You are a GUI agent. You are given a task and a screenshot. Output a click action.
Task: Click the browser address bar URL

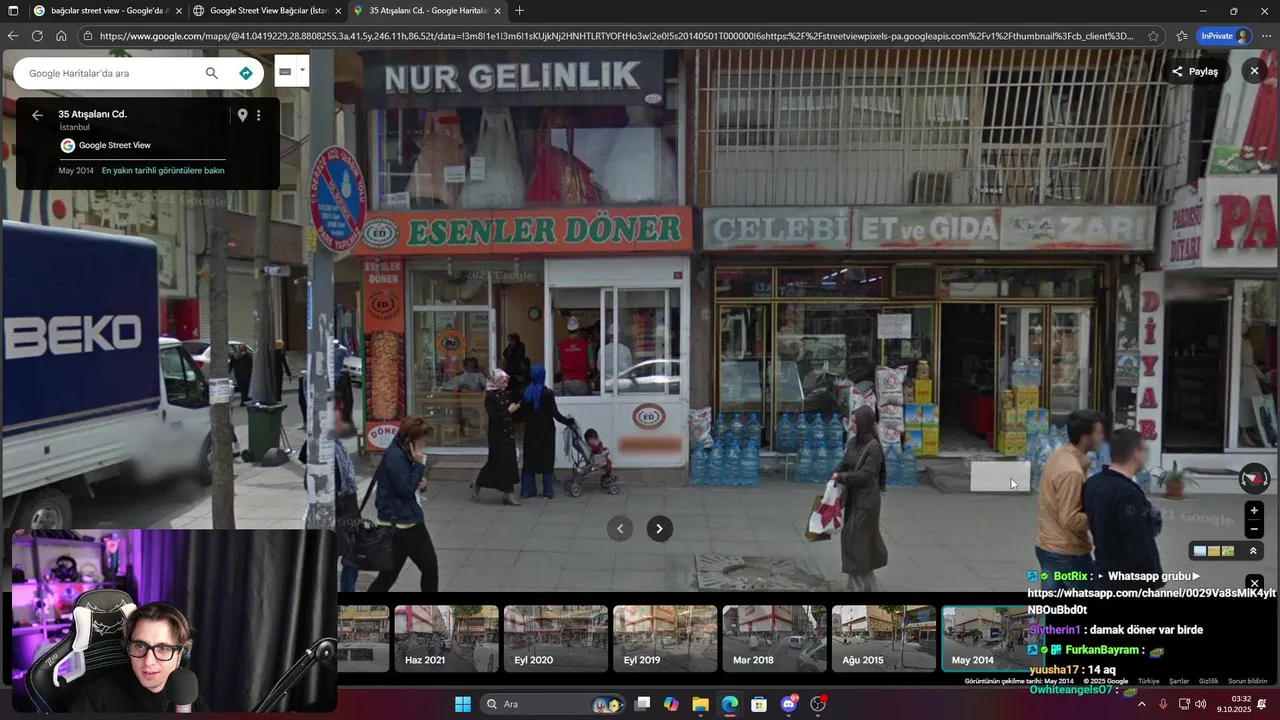pos(617,36)
